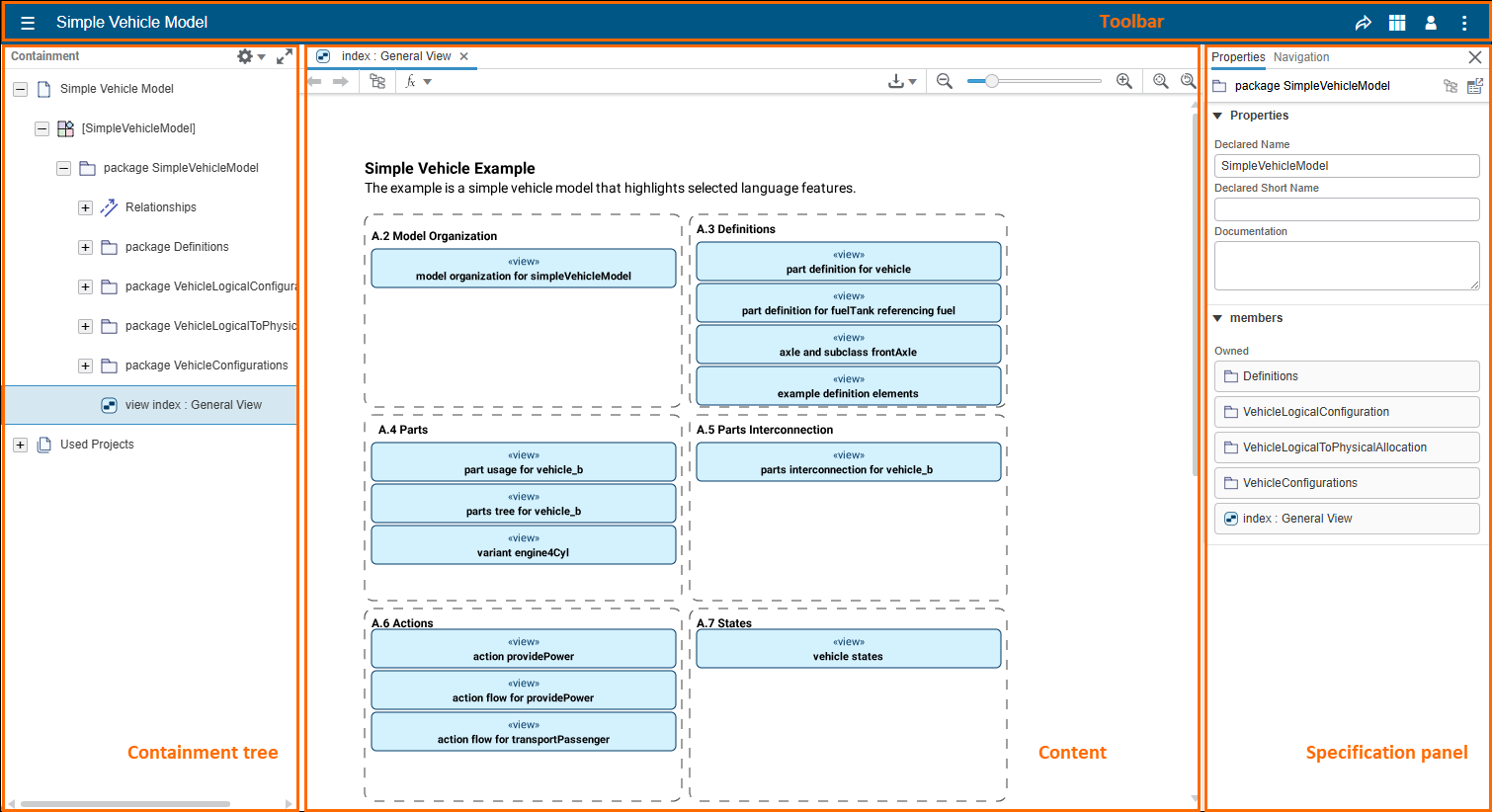Click the zoom slider handle
The width and height of the screenshot is (1492, 812).
tap(991, 81)
